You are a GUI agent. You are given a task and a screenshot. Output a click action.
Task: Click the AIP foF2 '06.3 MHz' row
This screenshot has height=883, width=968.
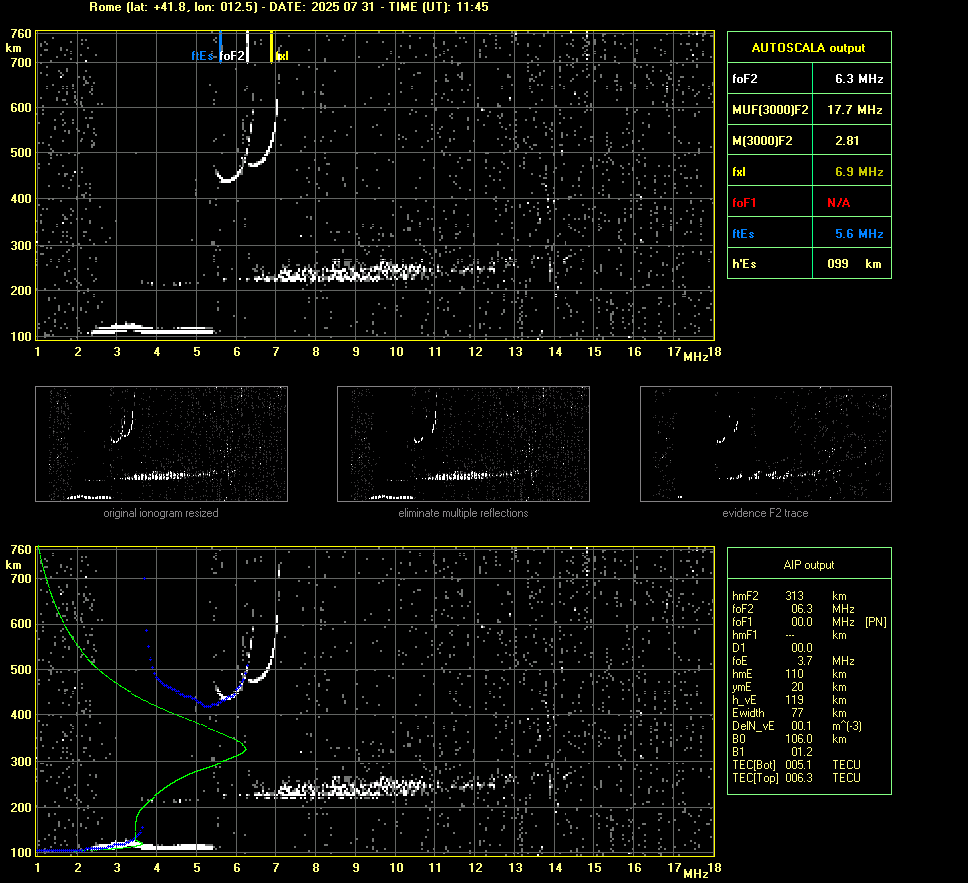pos(793,609)
